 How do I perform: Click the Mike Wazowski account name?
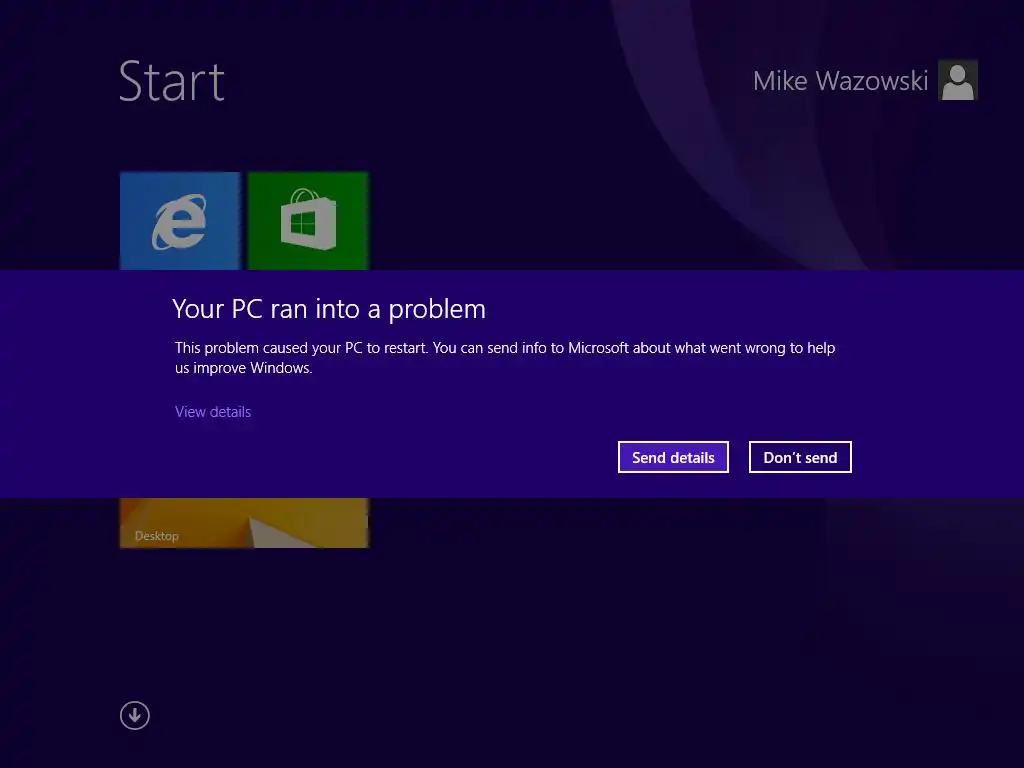[840, 81]
